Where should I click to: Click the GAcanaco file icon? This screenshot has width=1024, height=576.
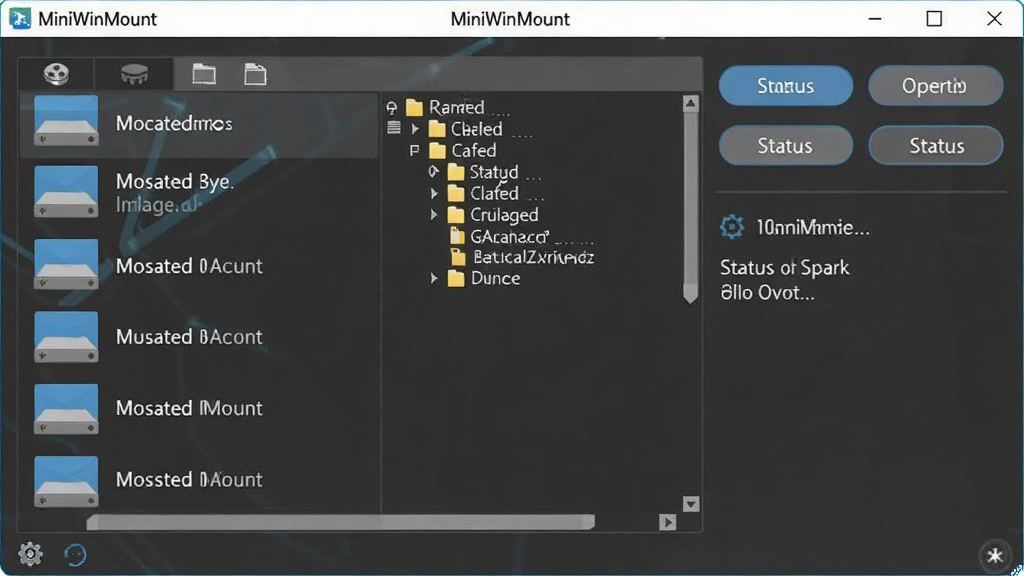(458, 236)
